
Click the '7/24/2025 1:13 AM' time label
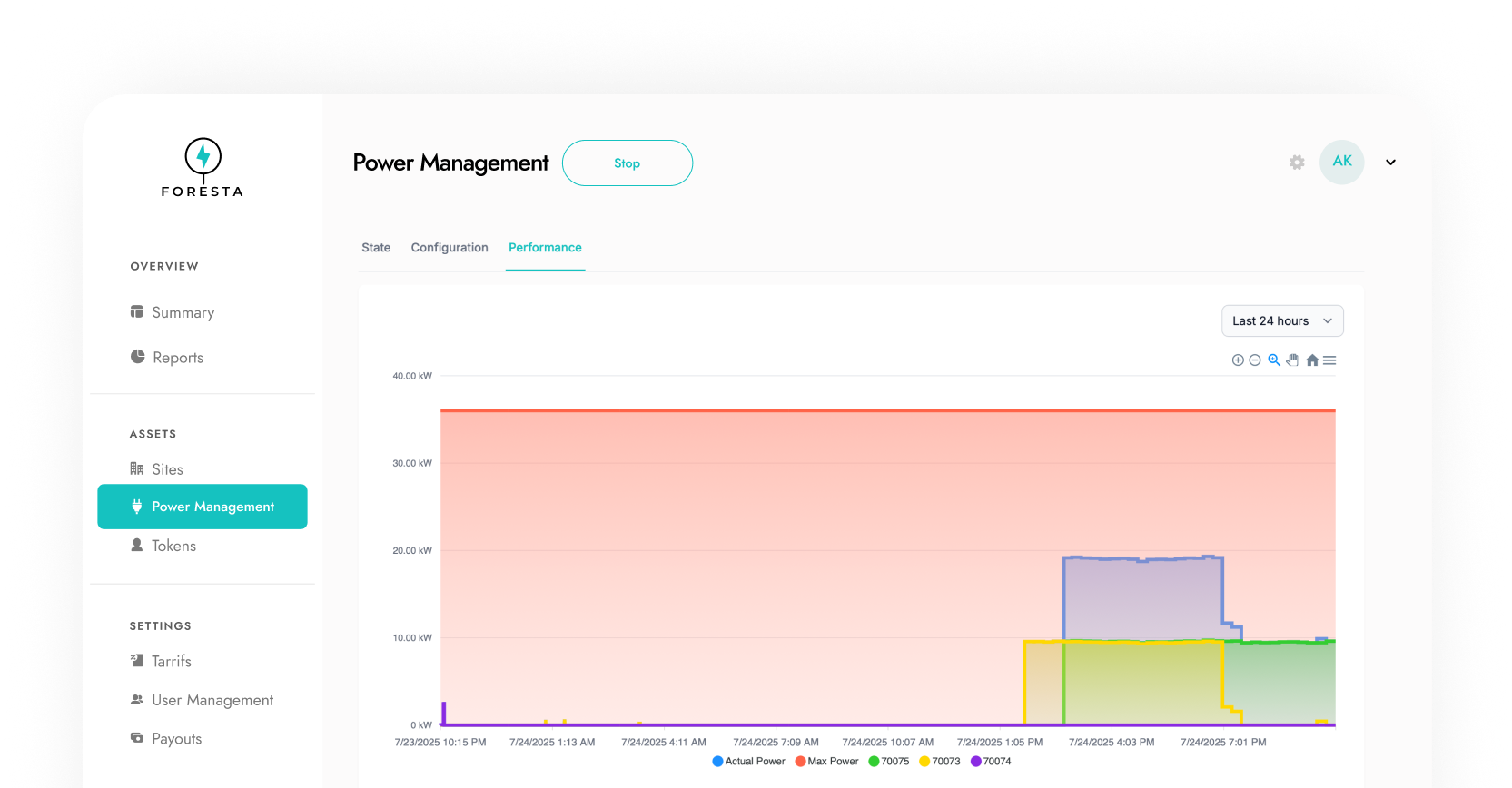tap(552, 743)
